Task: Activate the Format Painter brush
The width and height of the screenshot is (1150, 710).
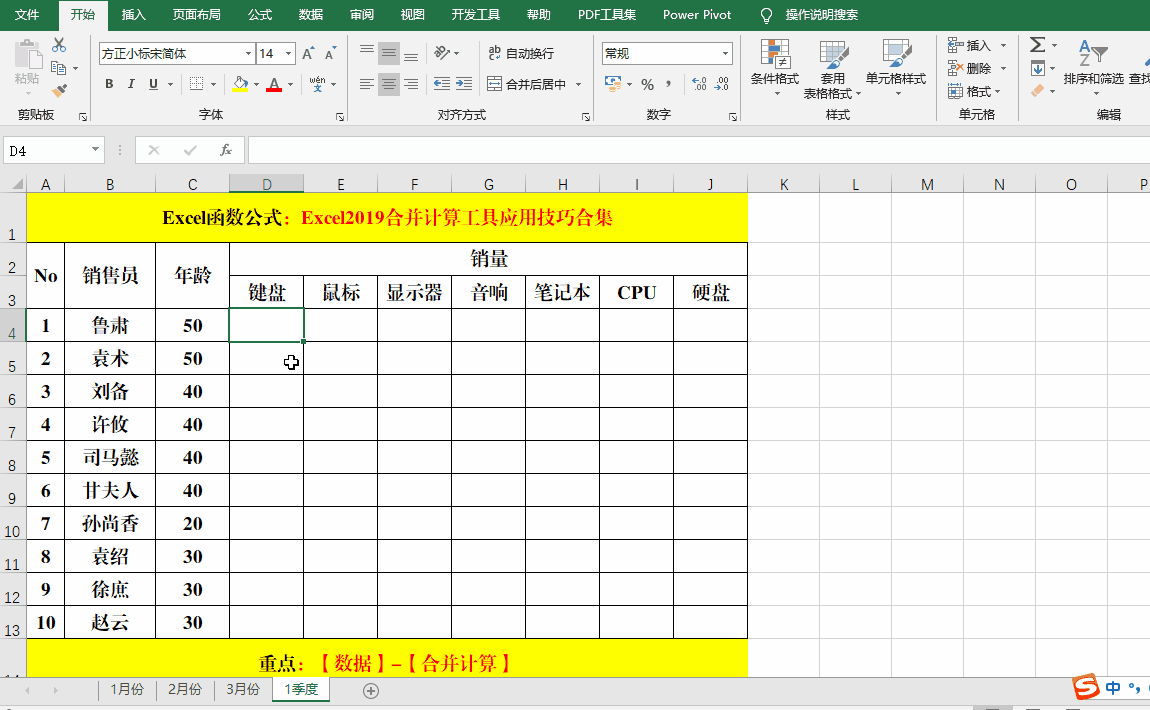Action: click(59, 91)
